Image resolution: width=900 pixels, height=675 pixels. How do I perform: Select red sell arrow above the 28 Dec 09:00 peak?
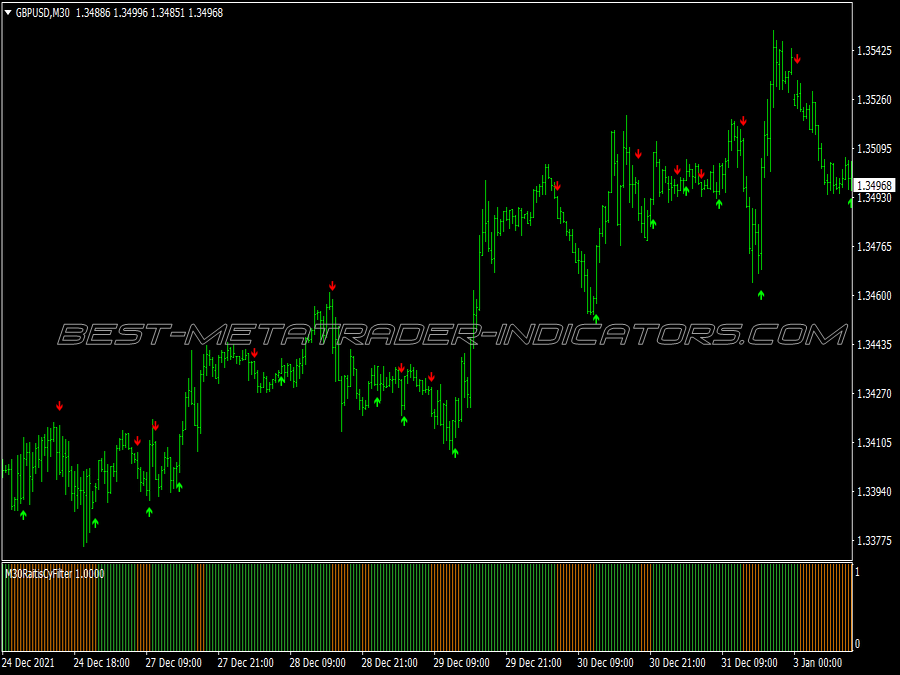coord(332,286)
